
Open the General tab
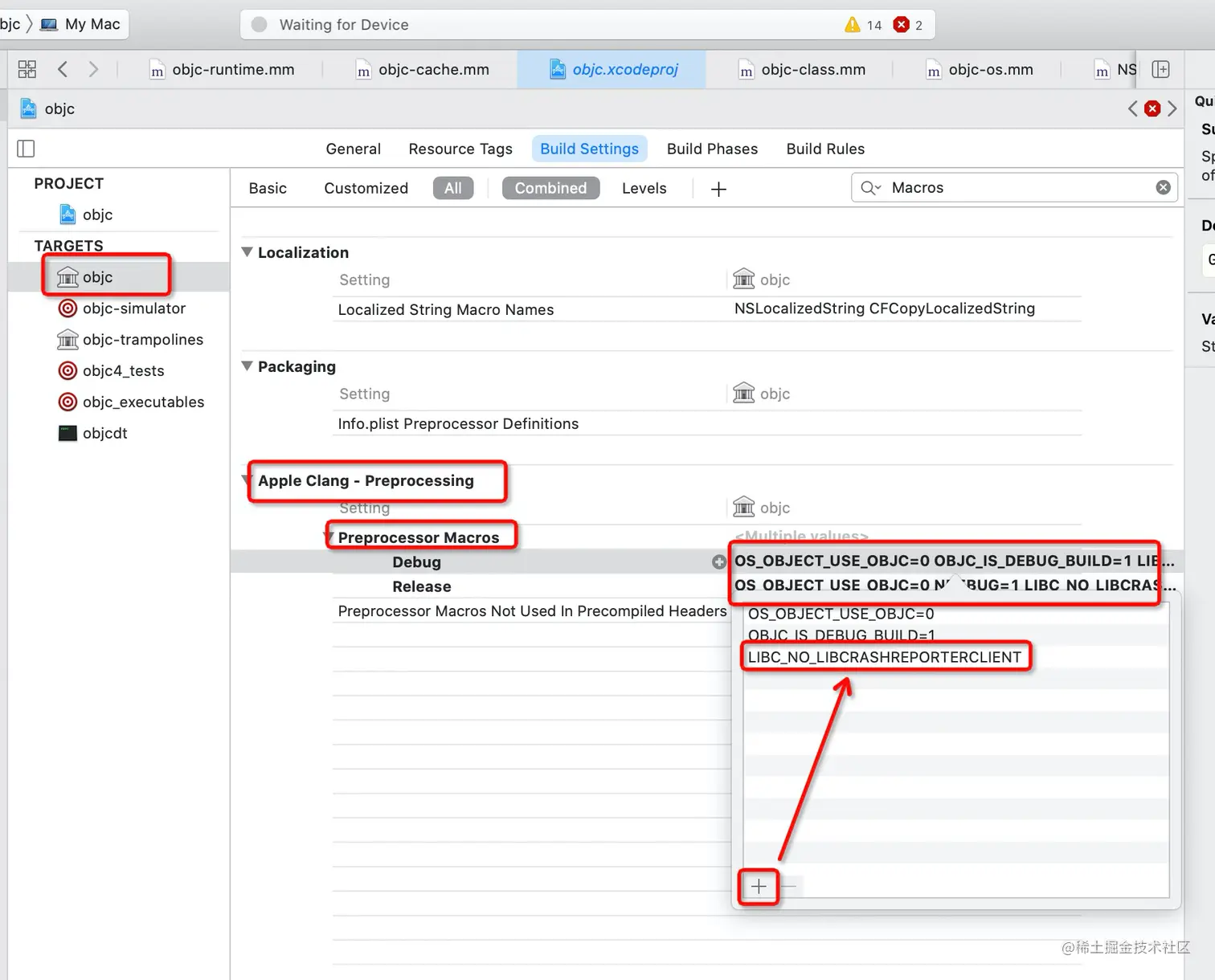354,149
